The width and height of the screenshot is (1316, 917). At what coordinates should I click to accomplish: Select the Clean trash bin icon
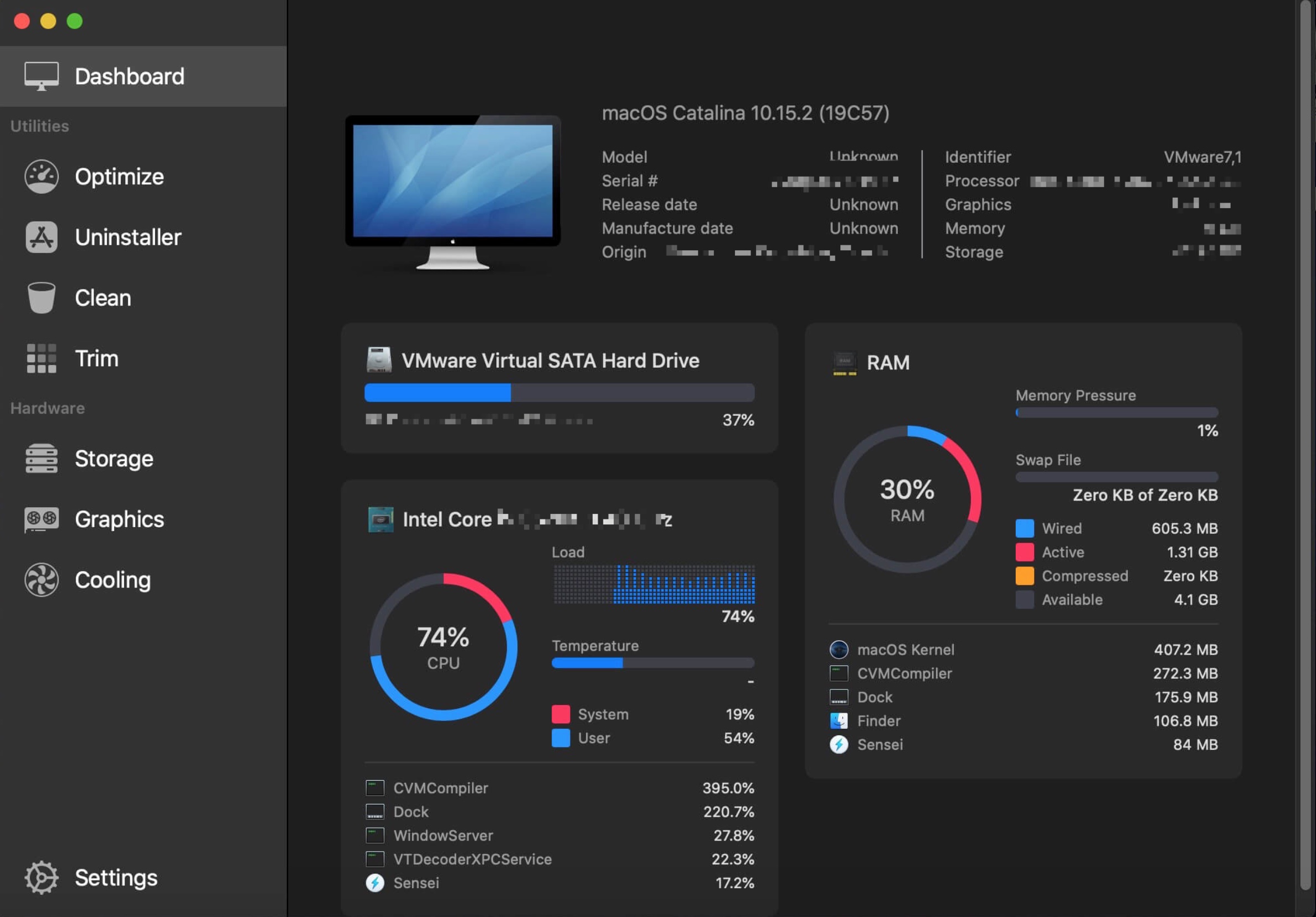42,297
